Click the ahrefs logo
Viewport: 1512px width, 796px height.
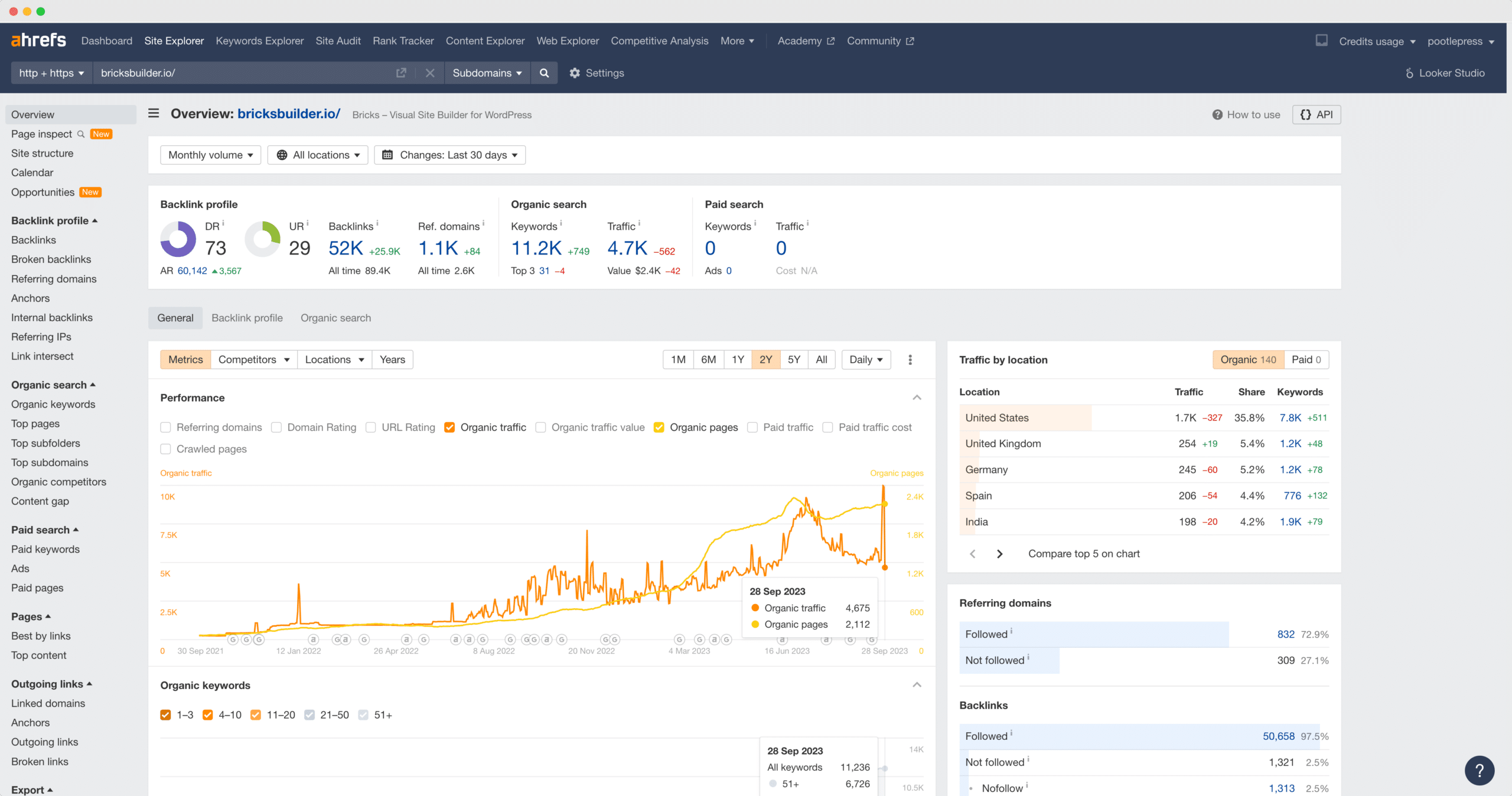38,40
